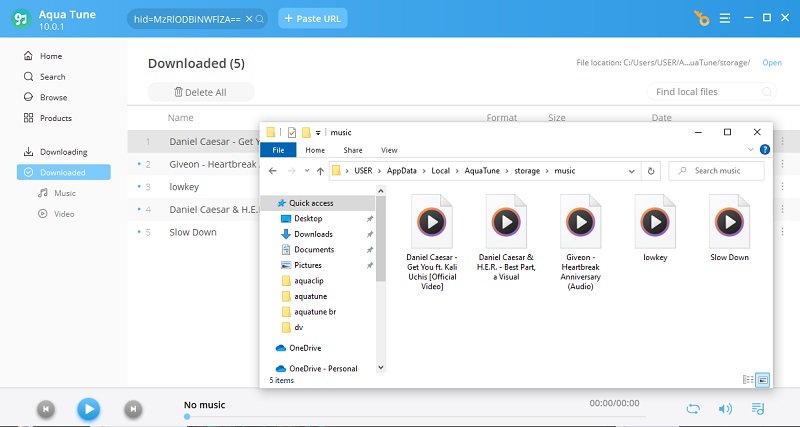Go up one folder level in Explorer

[x=320, y=171]
